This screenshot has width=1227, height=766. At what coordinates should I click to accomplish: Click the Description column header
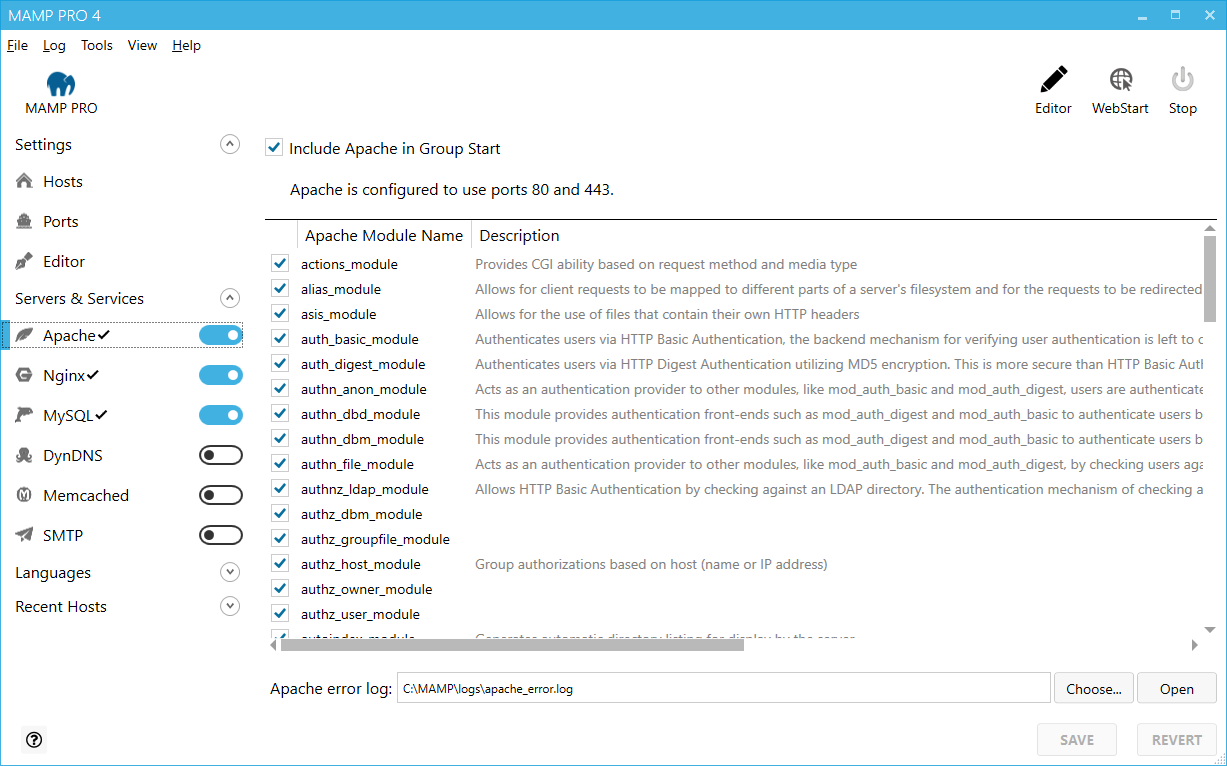pyautogui.click(x=519, y=236)
